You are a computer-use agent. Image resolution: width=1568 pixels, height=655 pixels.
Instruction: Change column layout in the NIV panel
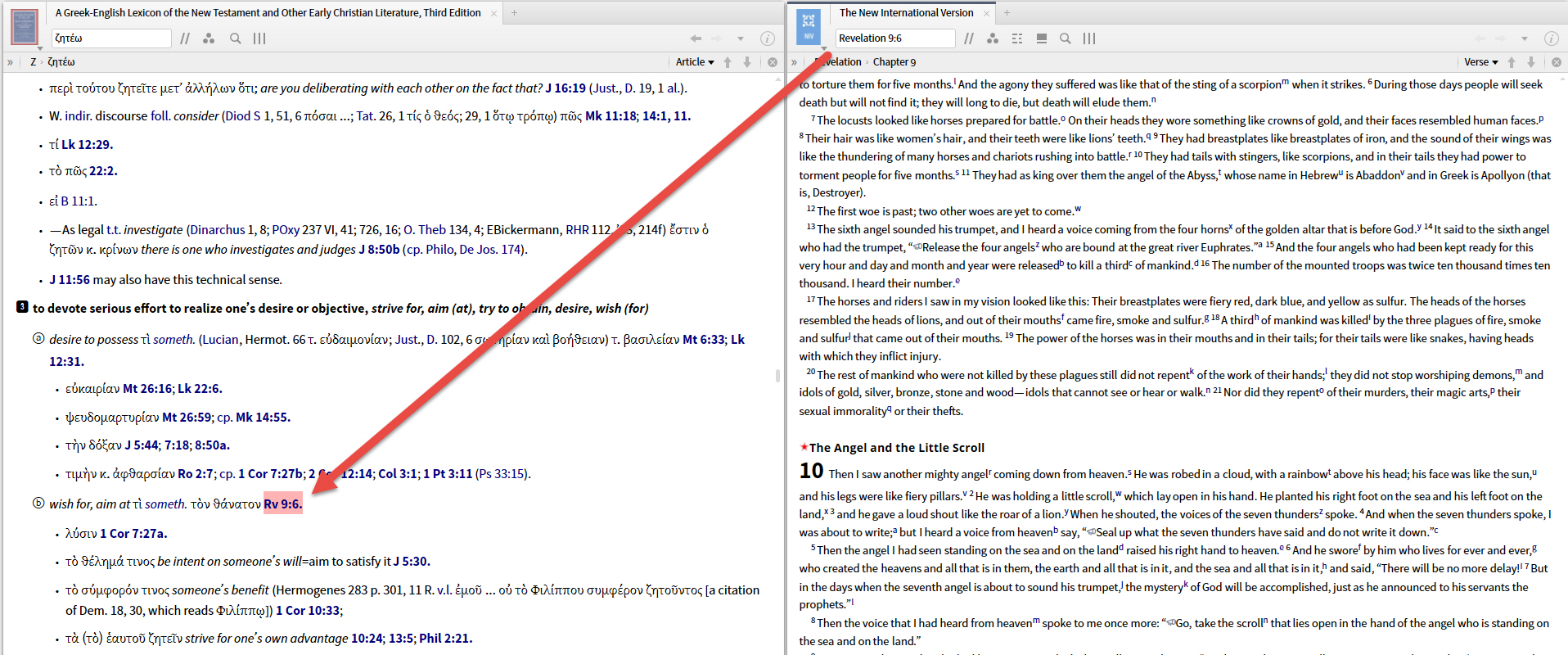1089,38
